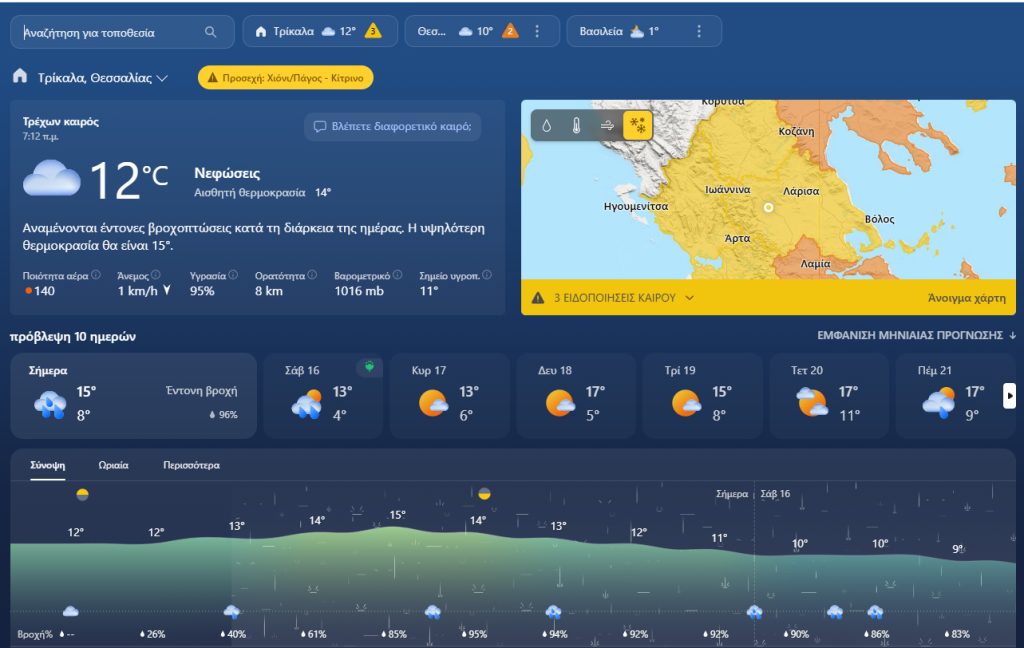
Task: Click the Άνοιγμα χάρτη link
Action: [966, 298]
